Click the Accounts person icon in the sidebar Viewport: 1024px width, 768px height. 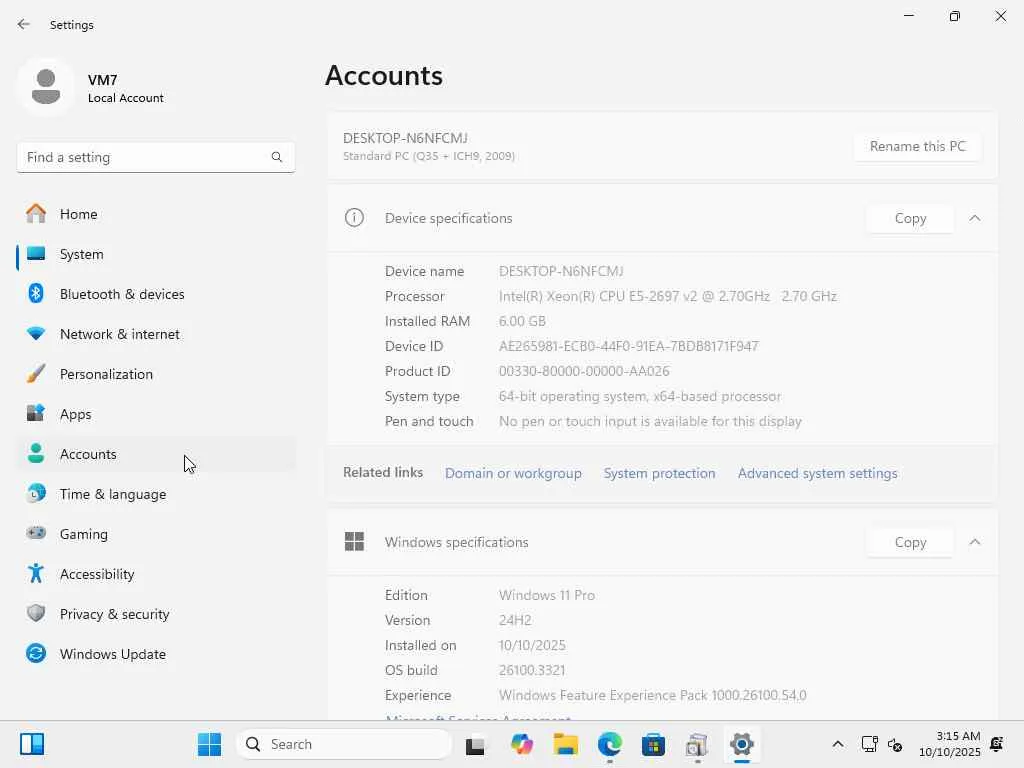[36, 453]
